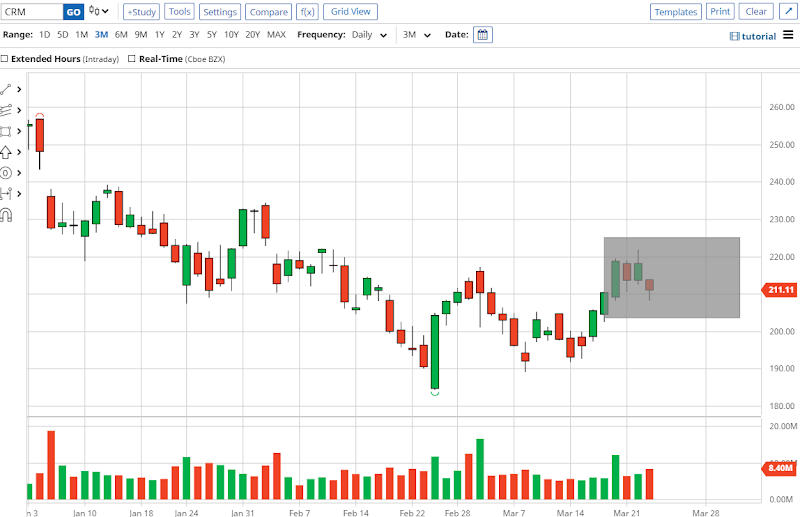Select the rectangle shape drawing tool
The width and height of the screenshot is (800, 517).
coord(6,131)
